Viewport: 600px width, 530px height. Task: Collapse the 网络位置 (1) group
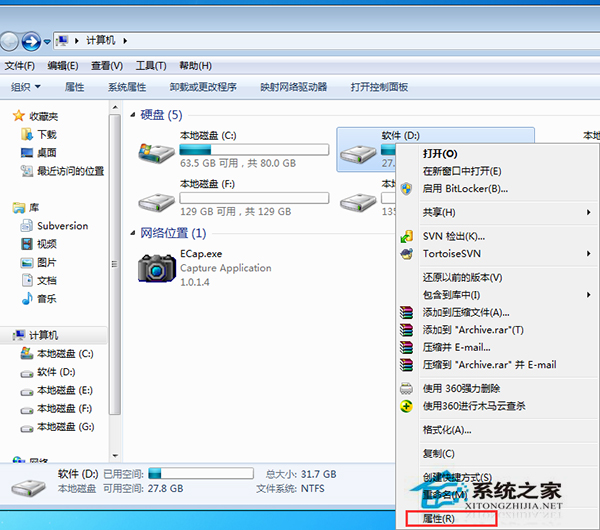coord(133,233)
